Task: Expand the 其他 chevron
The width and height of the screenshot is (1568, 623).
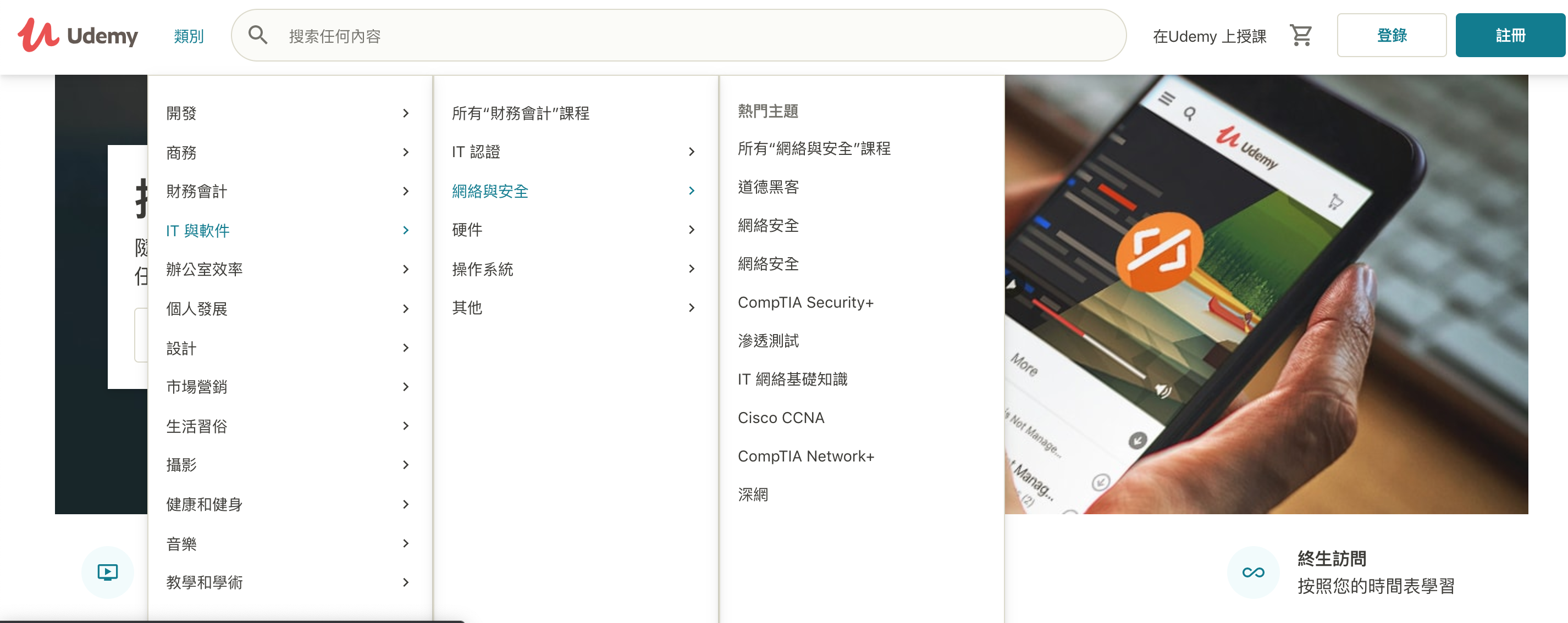Action: click(692, 307)
